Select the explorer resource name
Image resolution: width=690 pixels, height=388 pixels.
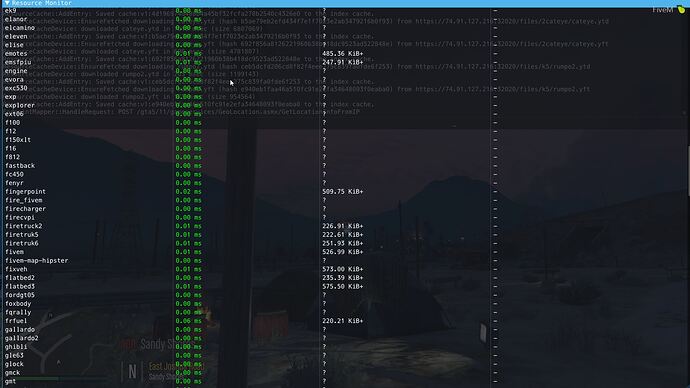(x=20, y=106)
